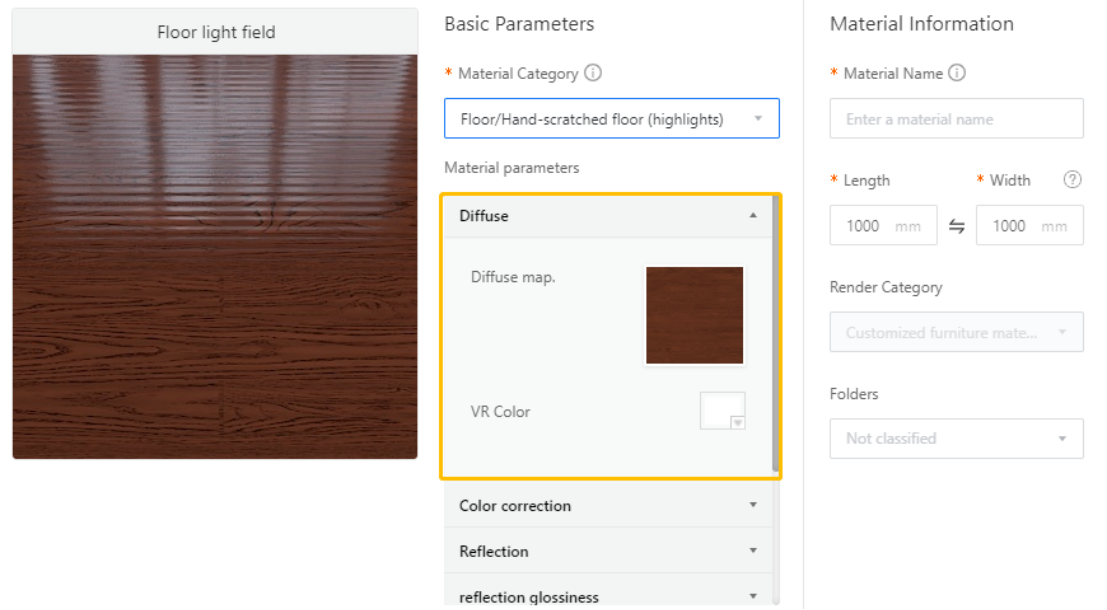Image resolution: width=1107 pixels, height=610 pixels.
Task: Open the Material Category dropdown
Action: (x=611, y=119)
